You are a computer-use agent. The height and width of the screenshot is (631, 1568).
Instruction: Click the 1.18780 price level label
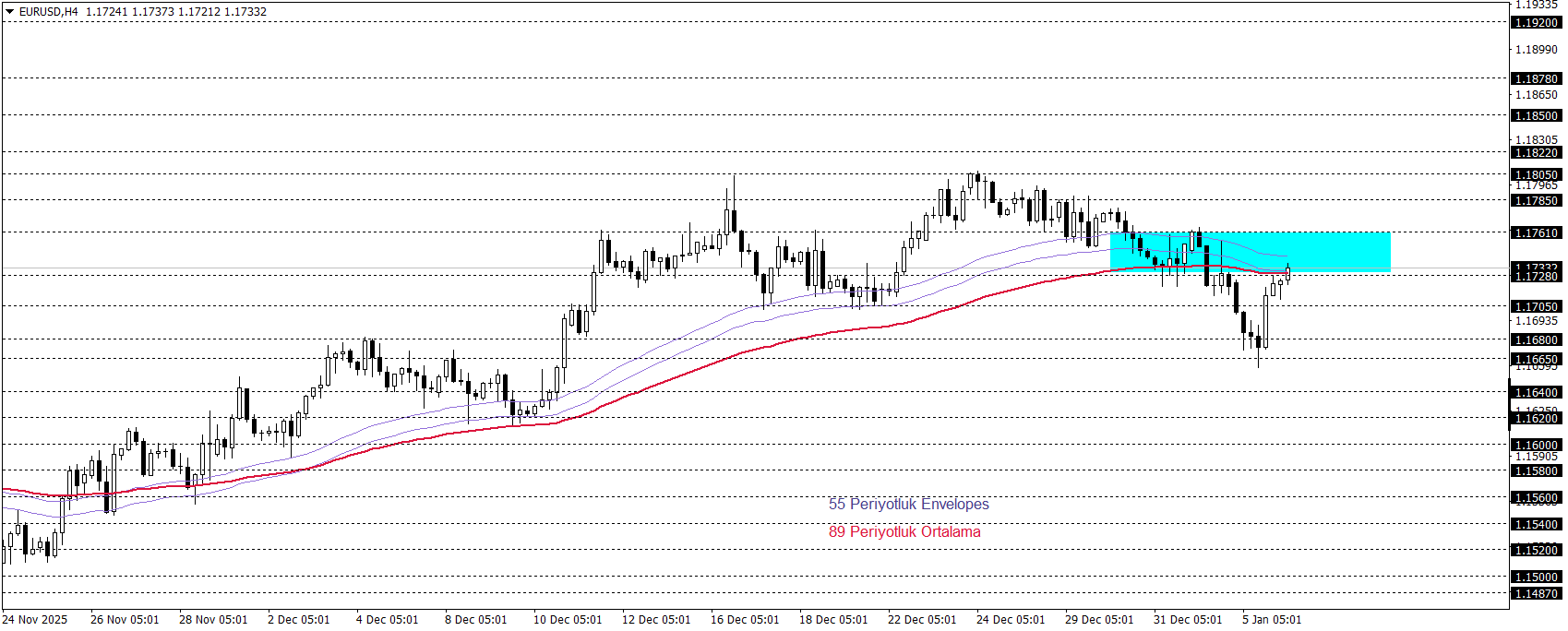pyautogui.click(x=1537, y=79)
